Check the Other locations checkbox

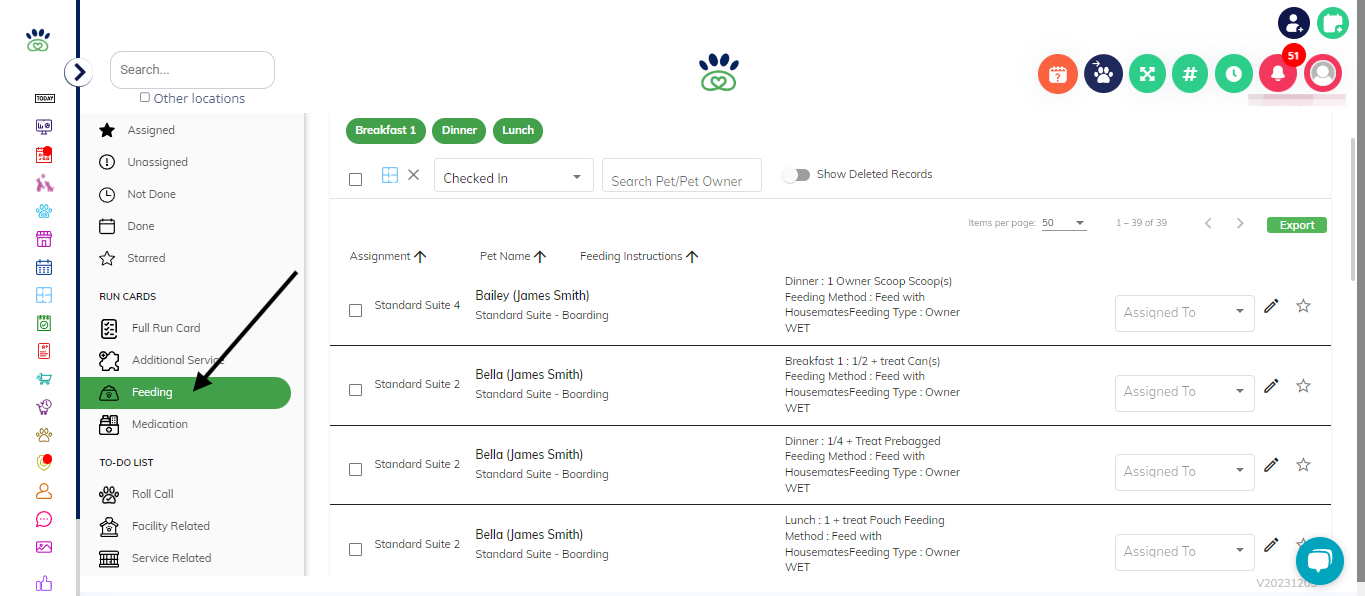click(x=145, y=97)
